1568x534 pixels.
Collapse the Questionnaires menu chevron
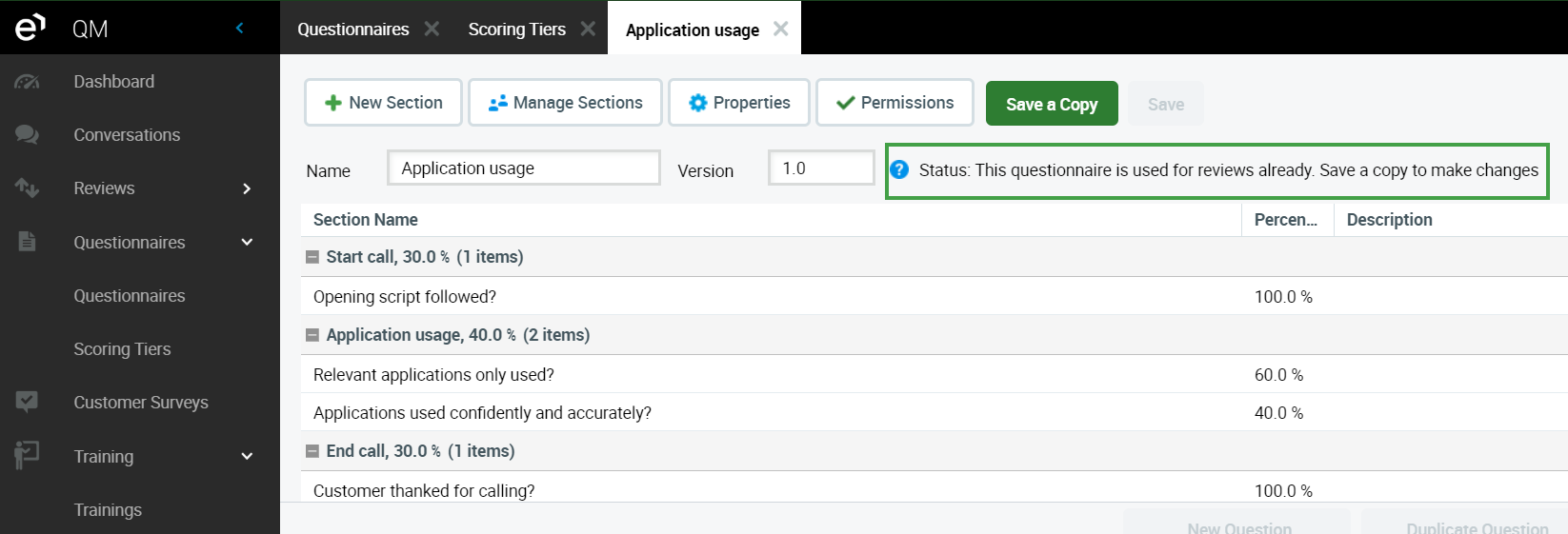[247, 242]
